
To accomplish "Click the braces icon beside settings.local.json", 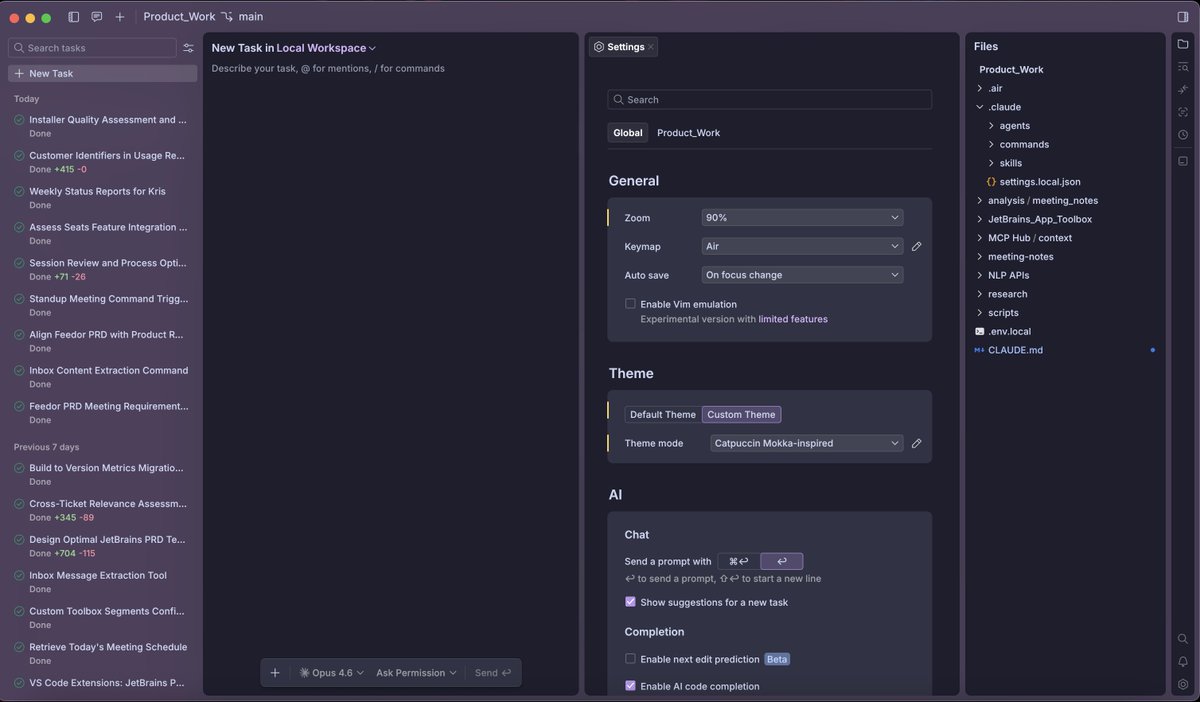I will pyautogui.click(x=991, y=182).
